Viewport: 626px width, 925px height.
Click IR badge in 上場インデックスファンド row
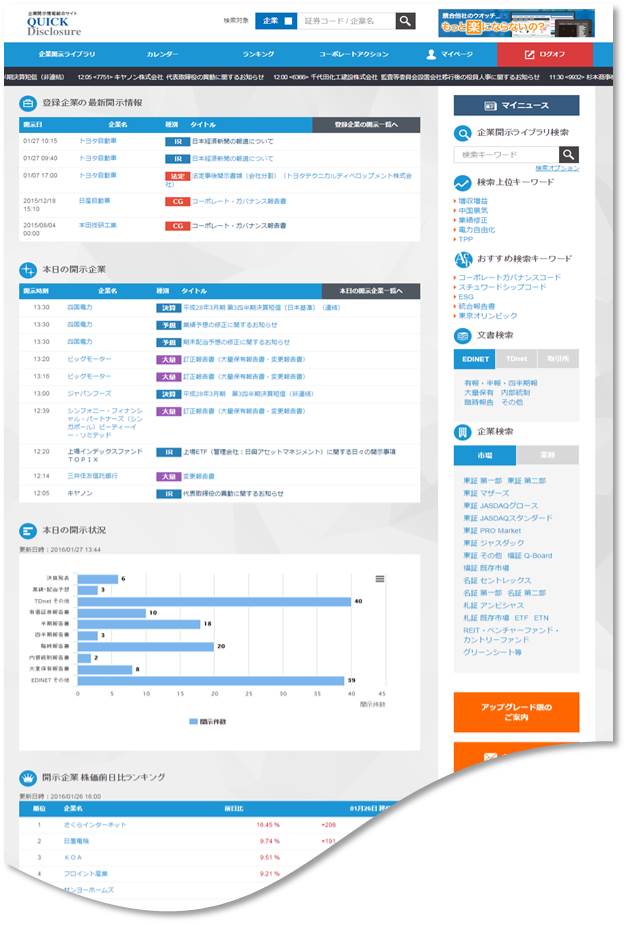tap(169, 452)
